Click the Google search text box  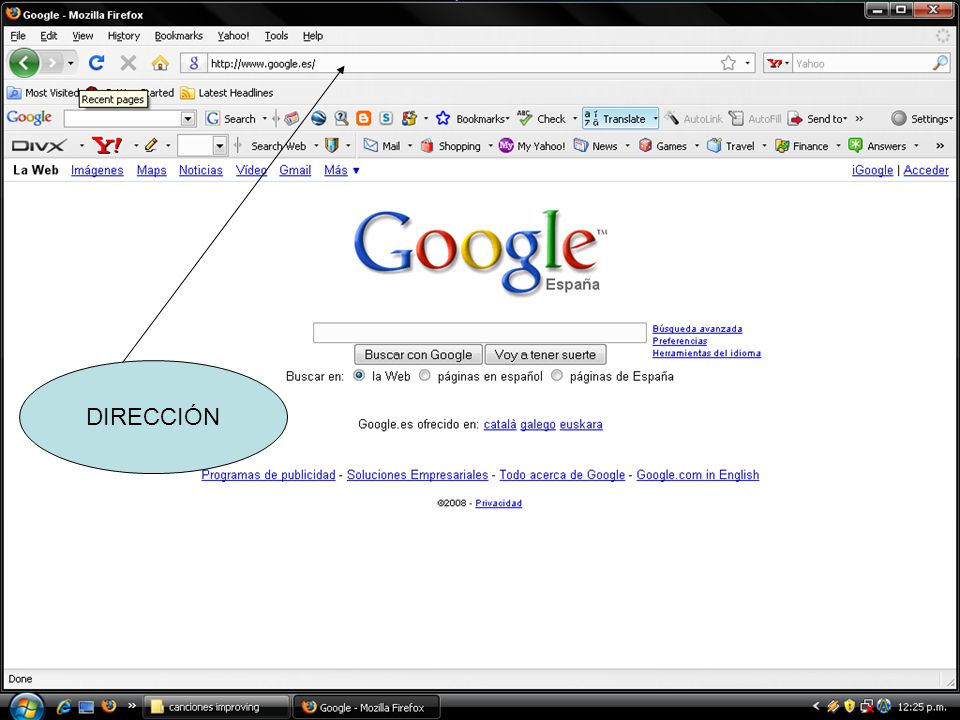(x=479, y=332)
